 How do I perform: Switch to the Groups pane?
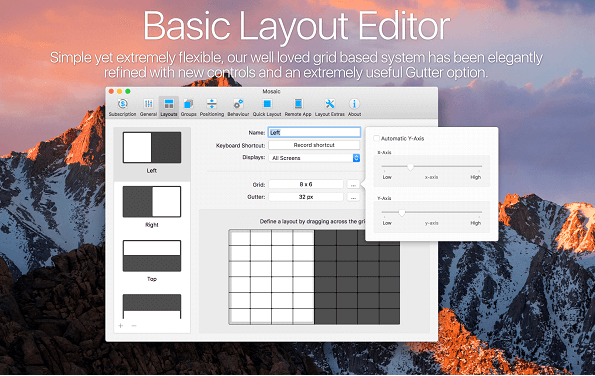(189, 107)
